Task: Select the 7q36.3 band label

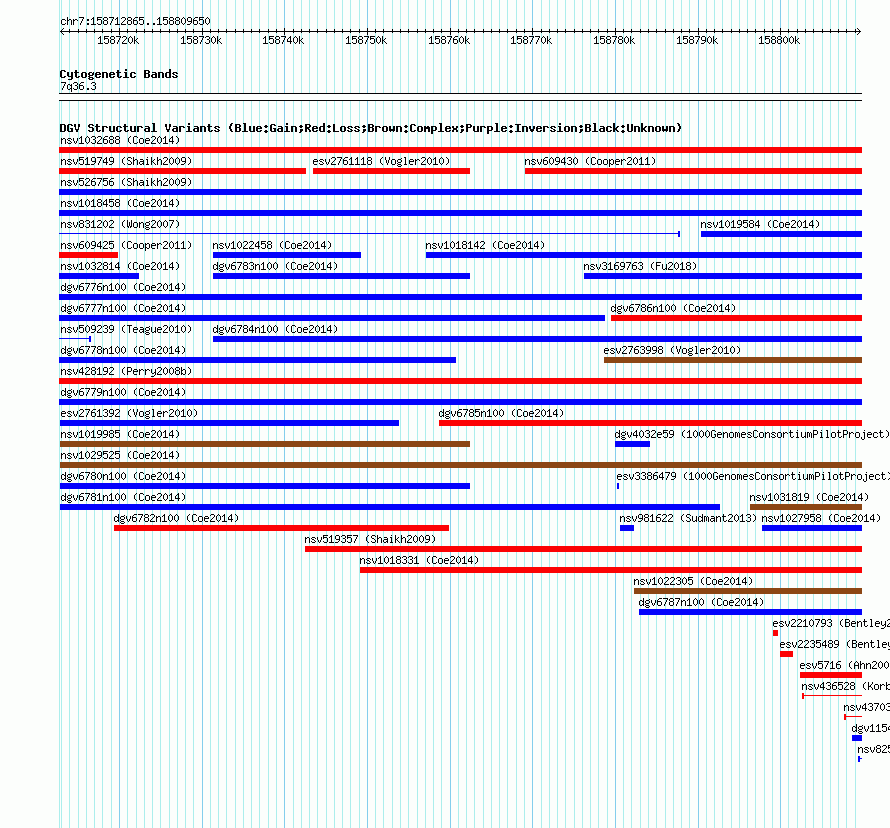Action: coord(78,86)
